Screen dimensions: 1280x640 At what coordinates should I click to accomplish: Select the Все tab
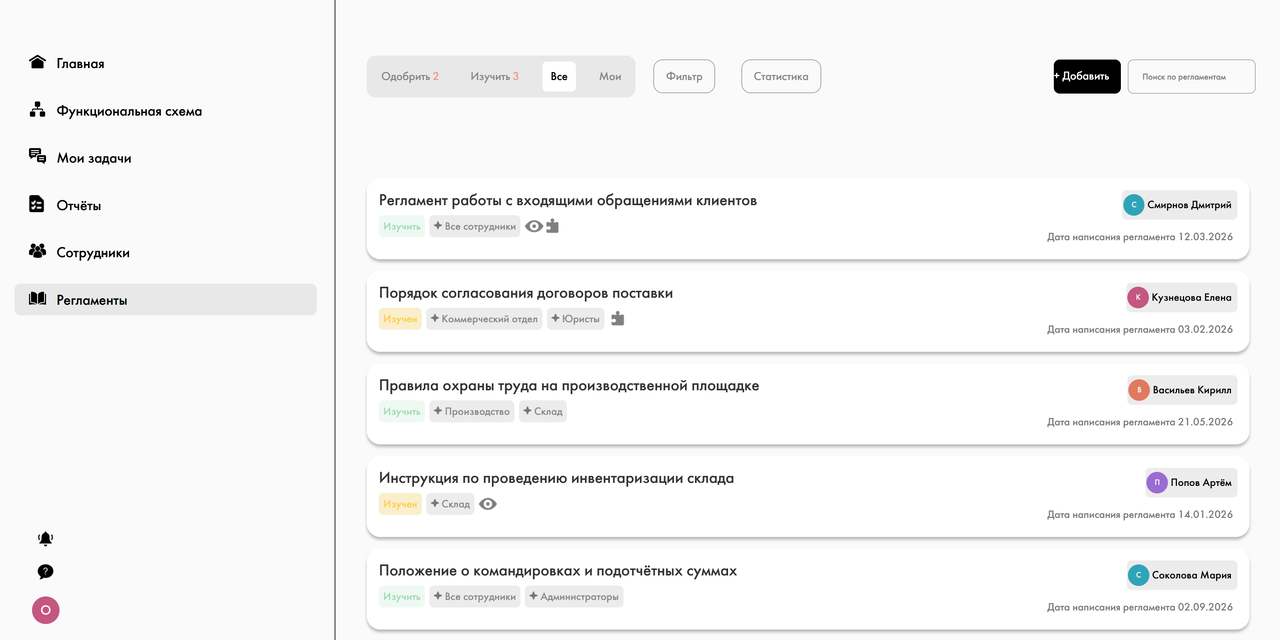(559, 77)
